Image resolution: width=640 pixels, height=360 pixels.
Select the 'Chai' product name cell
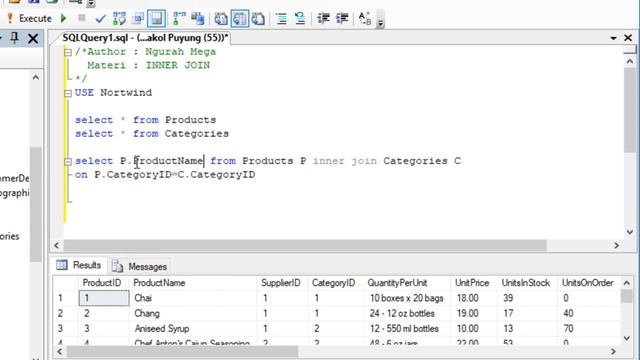point(193,298)
